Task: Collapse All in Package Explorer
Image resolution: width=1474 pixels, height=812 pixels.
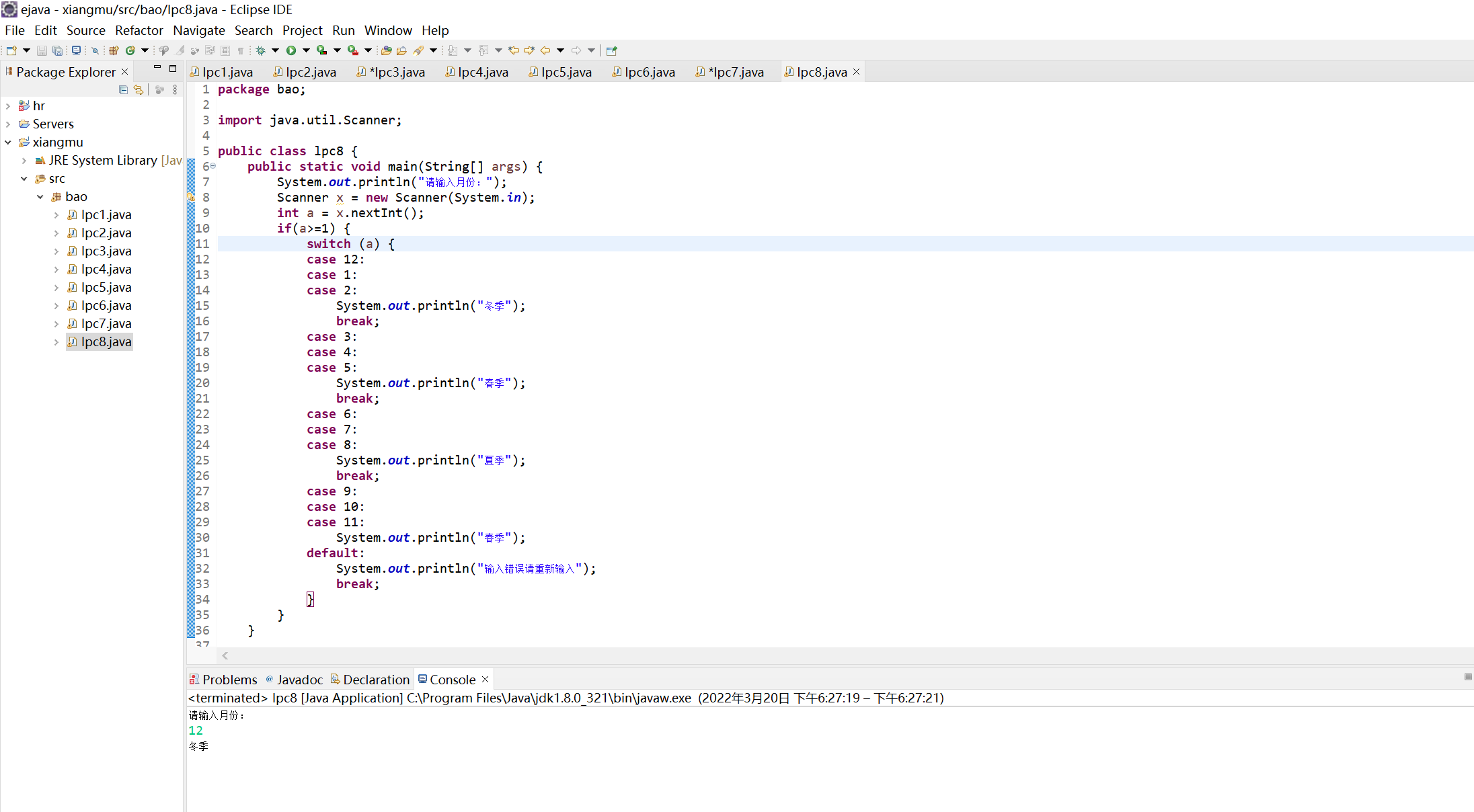Action: pyautogui.click(x=123, y=89)
